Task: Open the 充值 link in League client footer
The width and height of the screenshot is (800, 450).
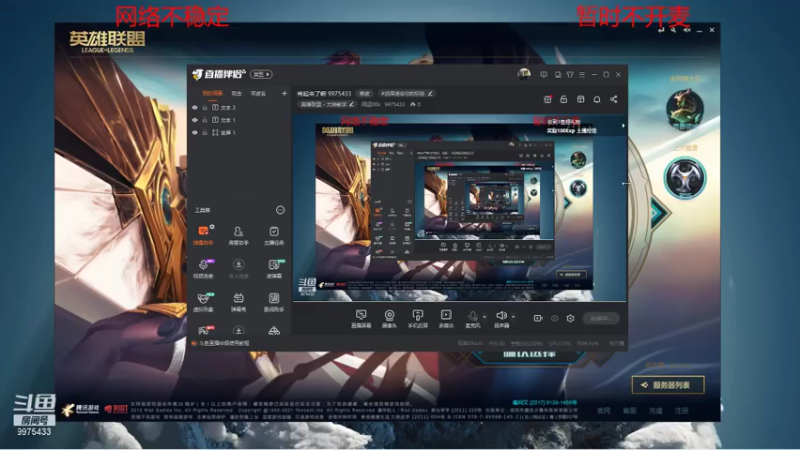Action: [x=655, y=411]
